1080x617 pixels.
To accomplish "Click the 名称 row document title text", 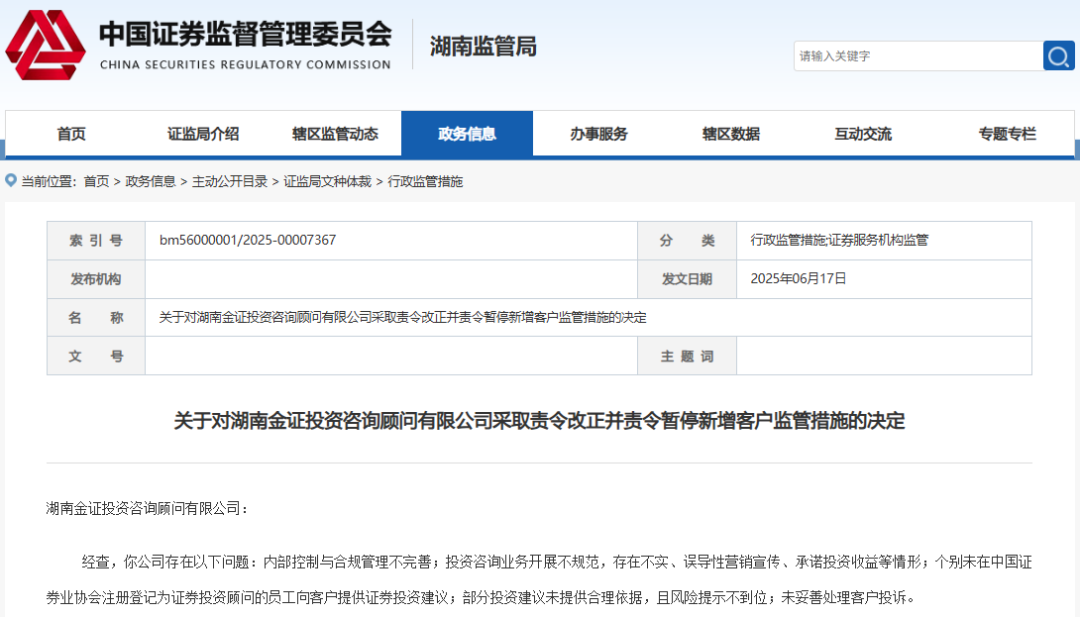I will (403, 317).
